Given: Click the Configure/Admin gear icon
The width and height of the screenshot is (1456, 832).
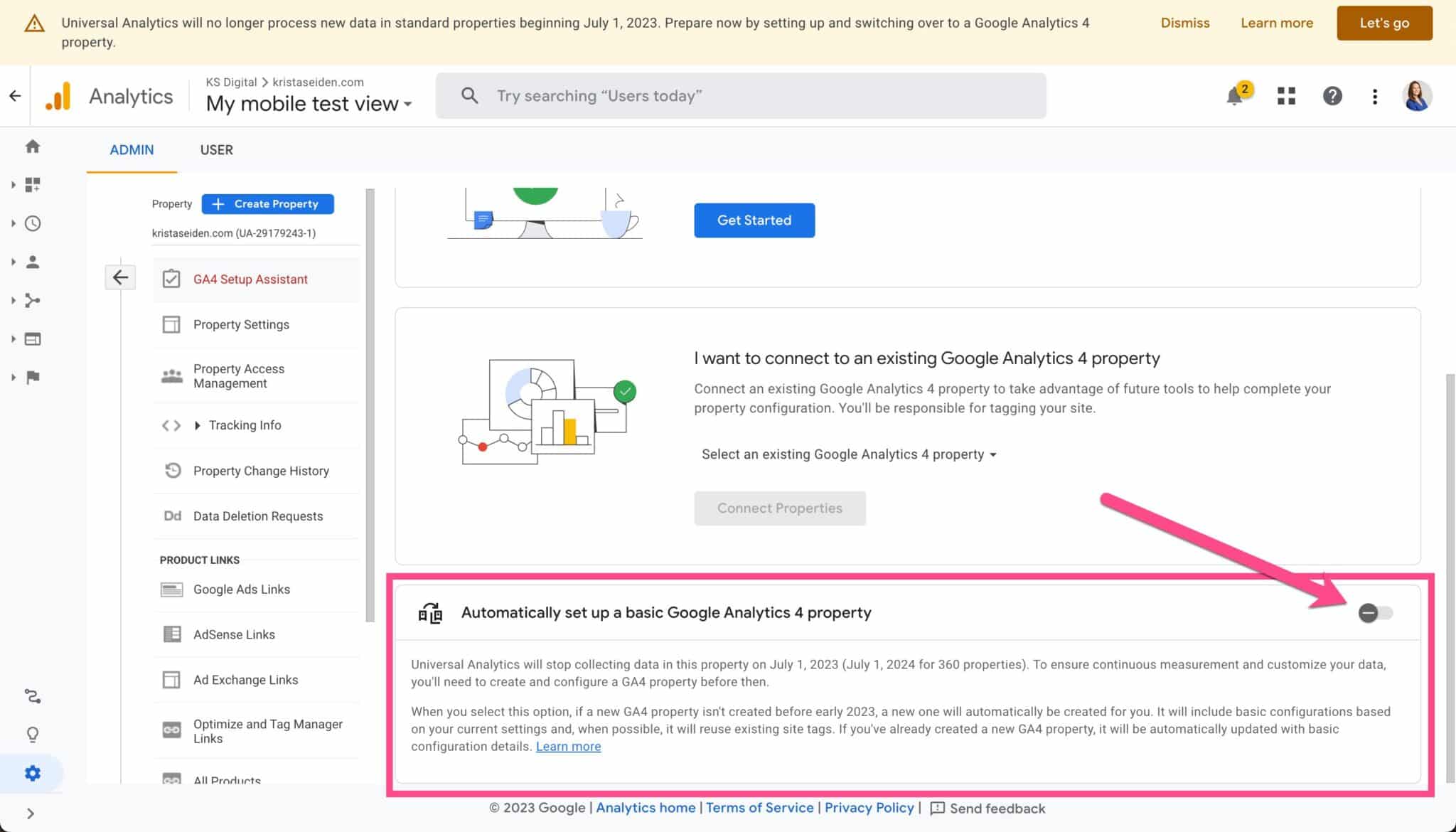Looking at the screenshot, I should [x=33, y=773].
